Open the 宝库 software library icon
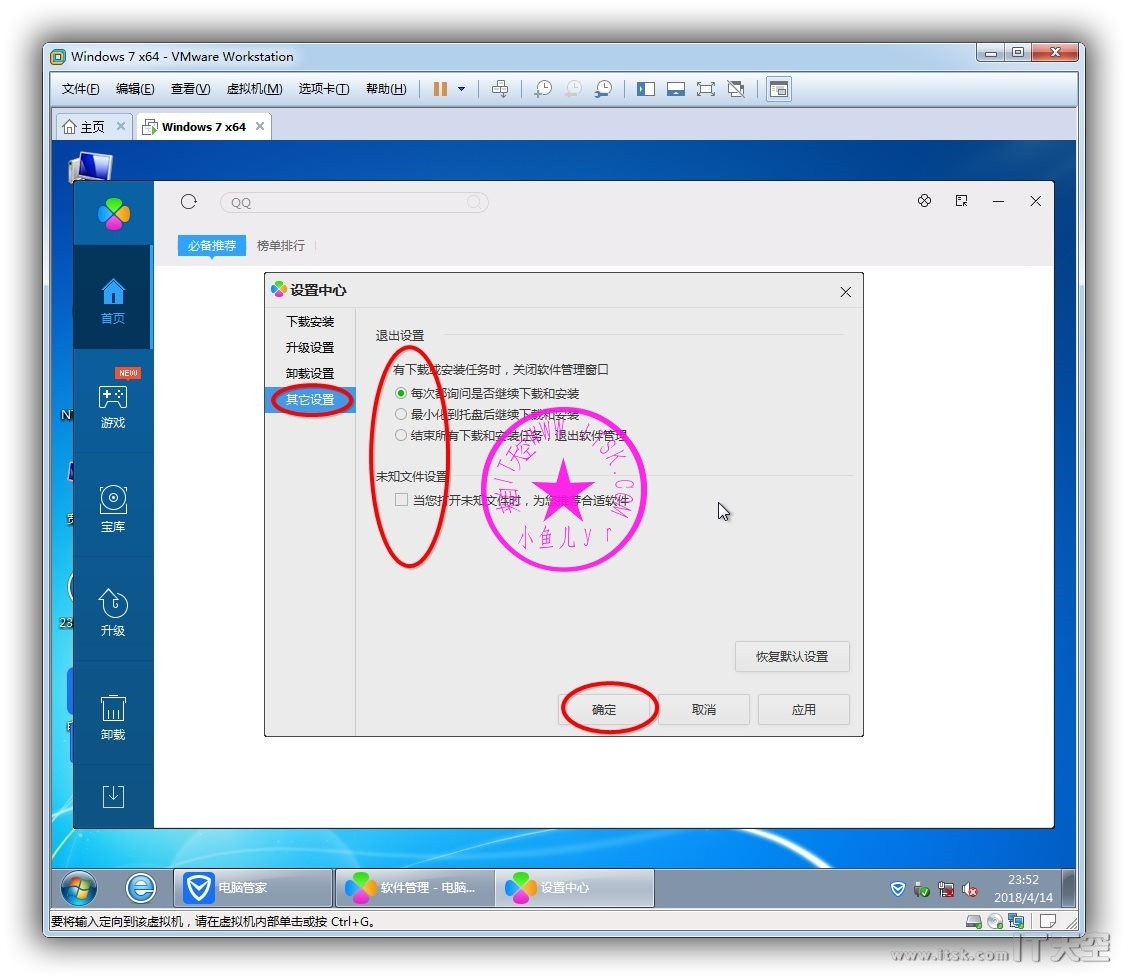The width and height of the screenshot is (1128, 980). tap(113, 508)
